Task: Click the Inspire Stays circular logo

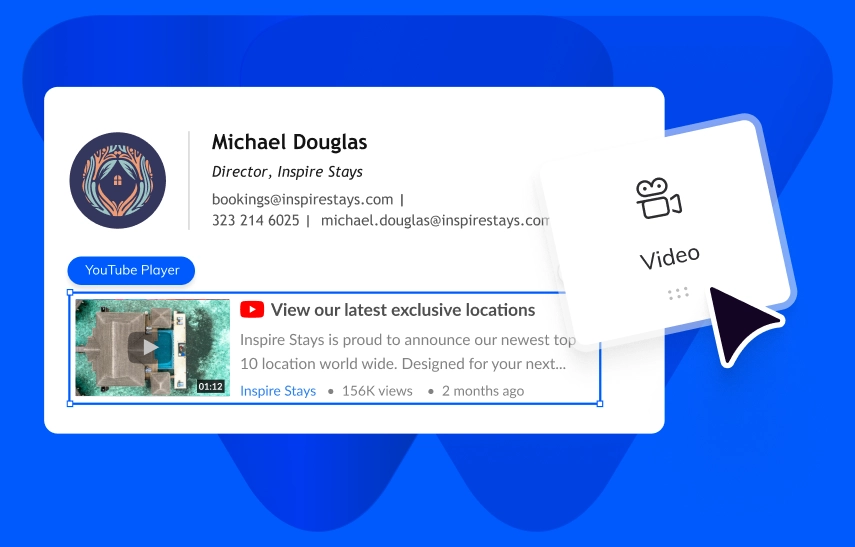Action: coord(118,180)
